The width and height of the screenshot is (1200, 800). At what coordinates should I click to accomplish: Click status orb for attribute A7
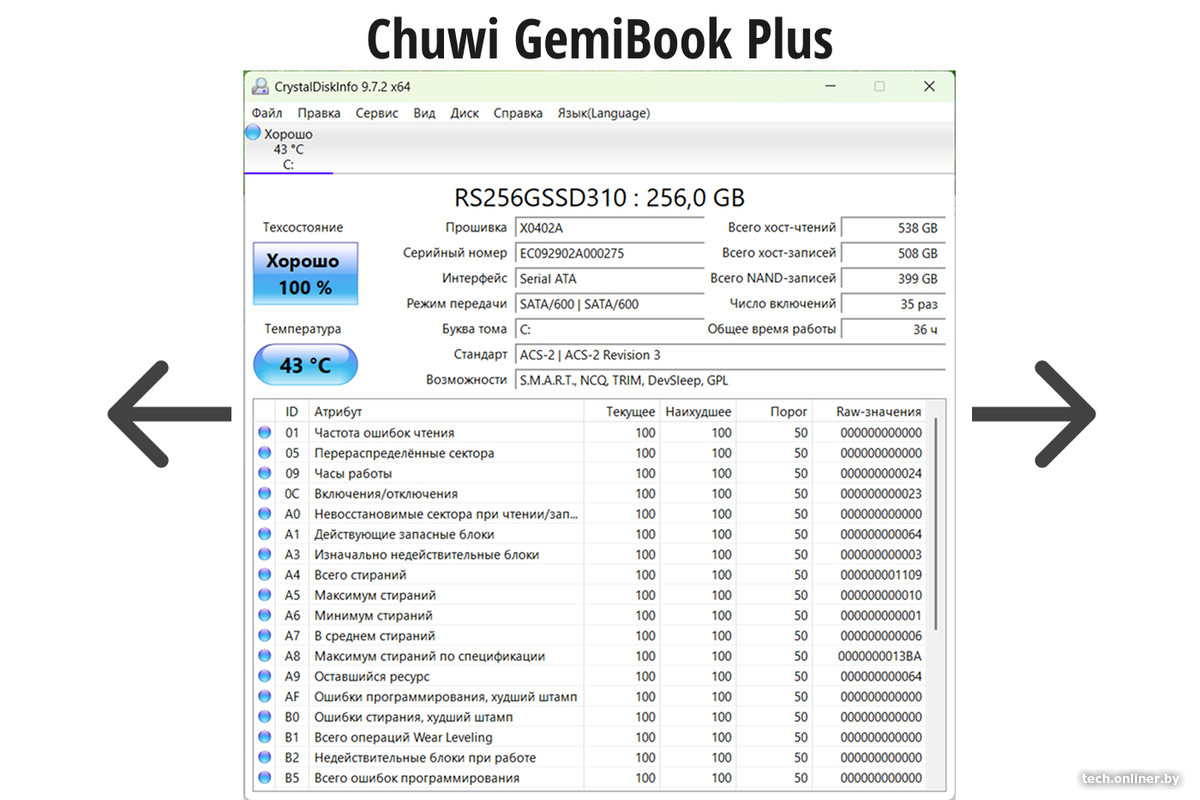(265, 636)
